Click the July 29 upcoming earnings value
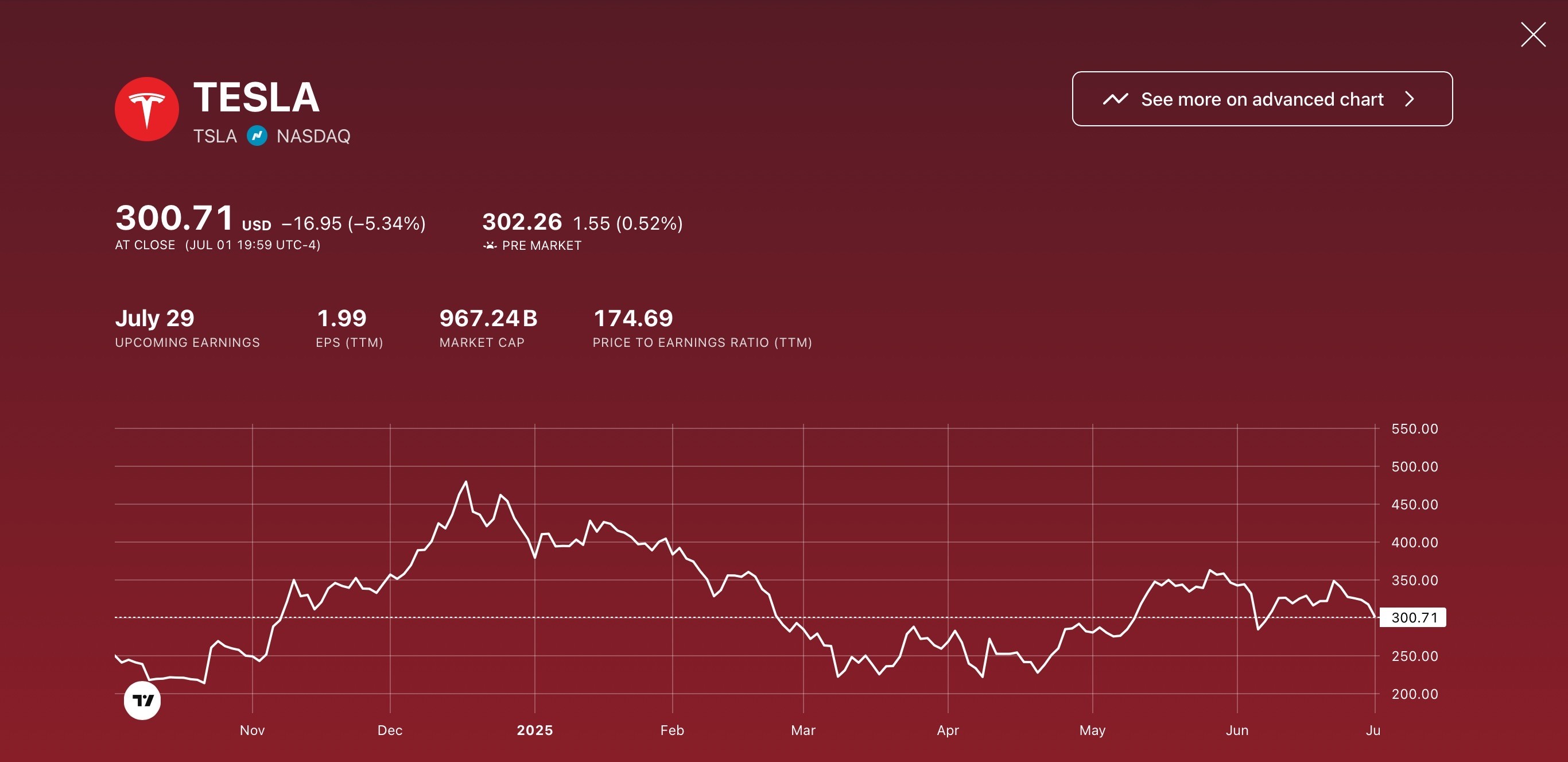Viewport: 1568px width, 762px height. pyautogui.click(x=154, y=318)
